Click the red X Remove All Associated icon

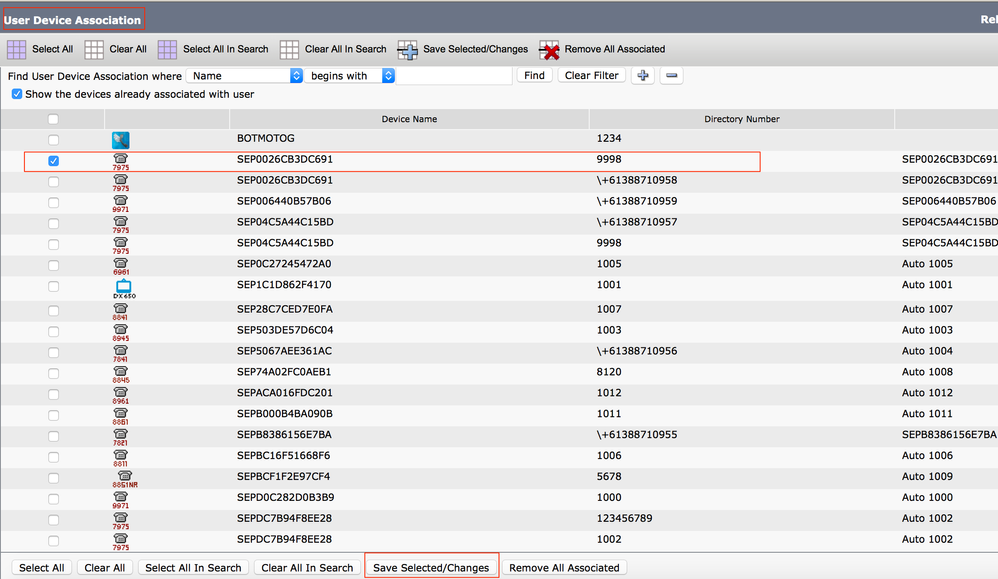[549, 50]
